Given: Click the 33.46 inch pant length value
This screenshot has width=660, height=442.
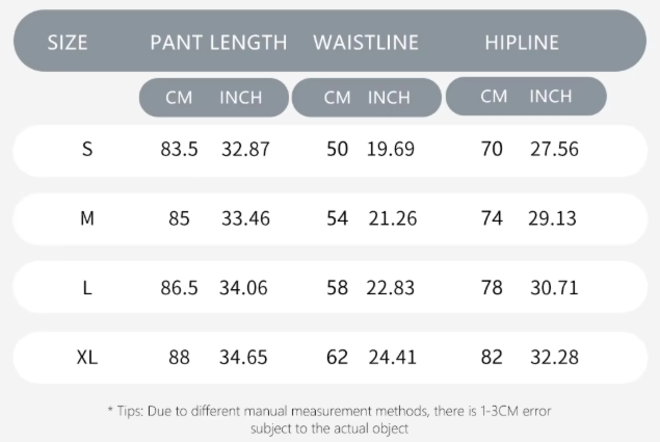Looking at the screenshot, I should coord(245,218).
